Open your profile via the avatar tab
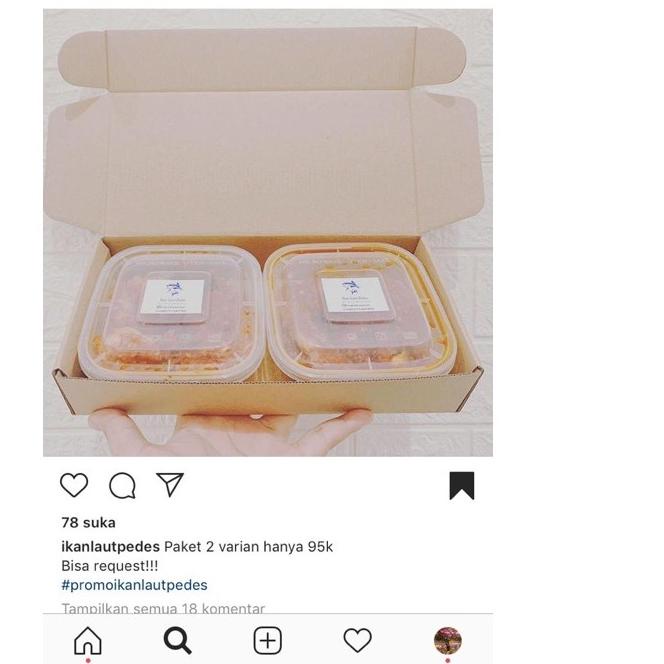The image size is (664, 664). (447, 640)
